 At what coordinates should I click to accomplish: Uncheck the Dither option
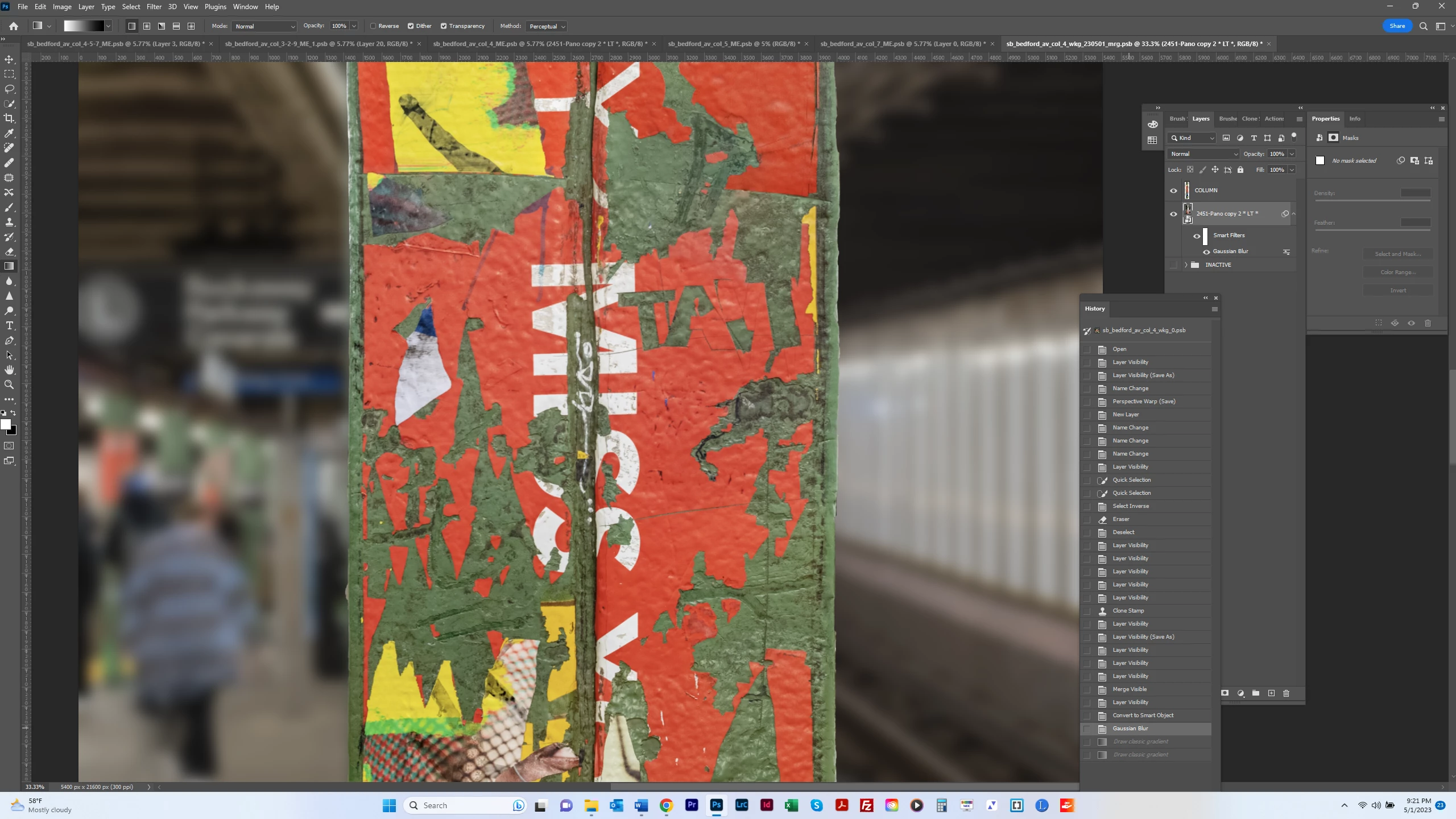[411, 26]
